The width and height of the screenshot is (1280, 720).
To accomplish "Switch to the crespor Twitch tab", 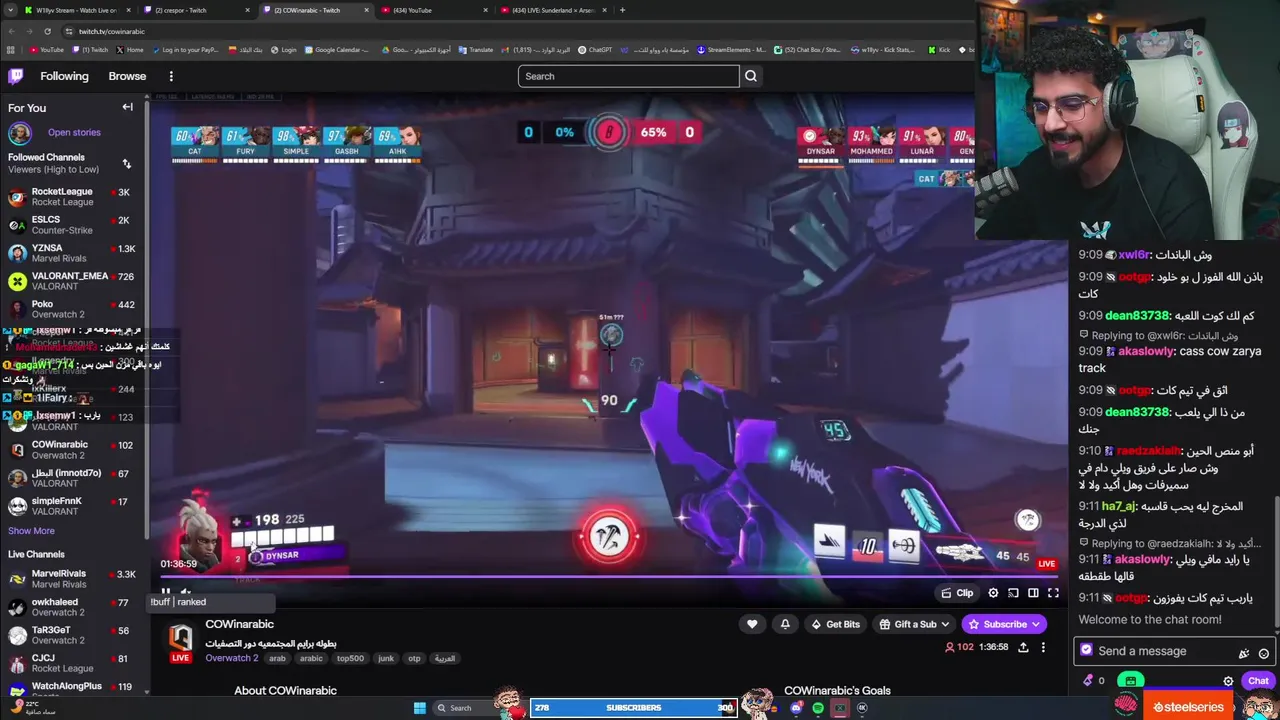I will tap(195, 10).
